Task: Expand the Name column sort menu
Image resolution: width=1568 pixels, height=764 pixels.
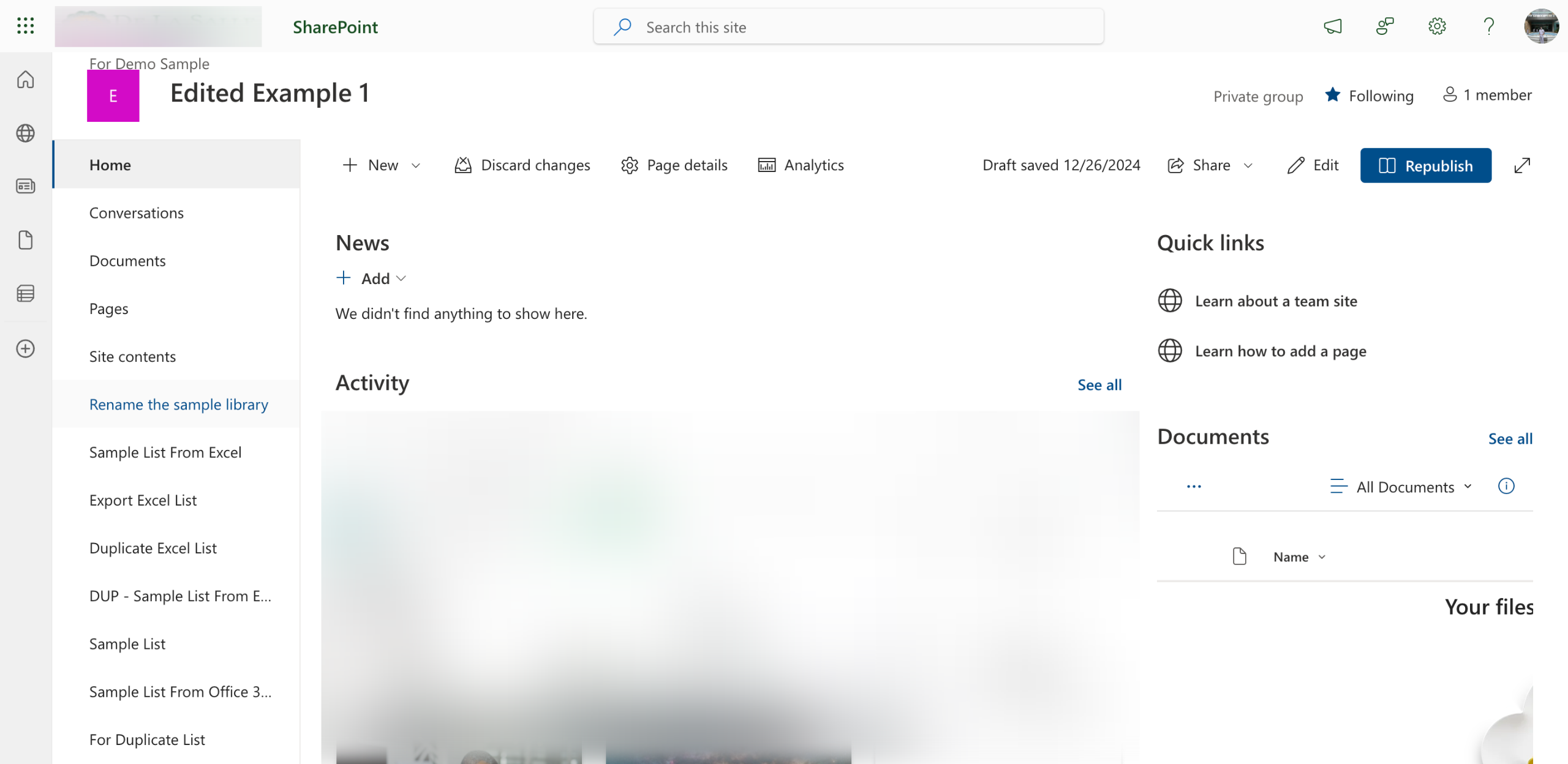Action: 1299,557
